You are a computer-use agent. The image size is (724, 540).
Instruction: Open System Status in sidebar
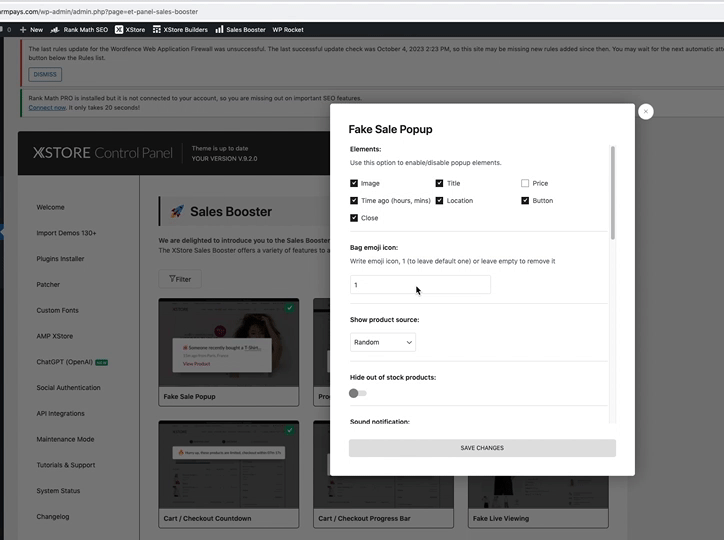click(58, 491)
